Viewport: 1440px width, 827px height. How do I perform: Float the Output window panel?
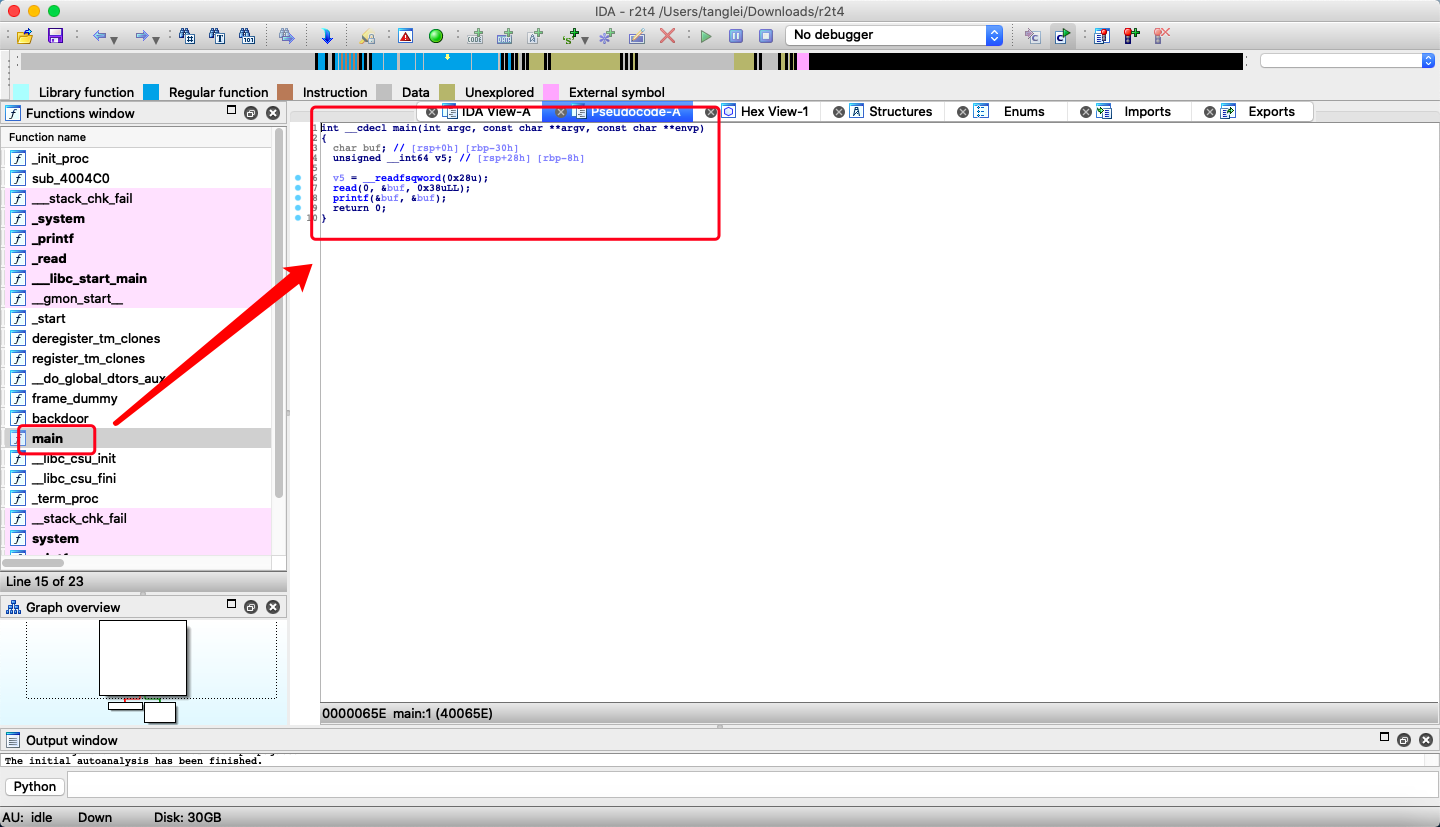[x=1404, y=740]
